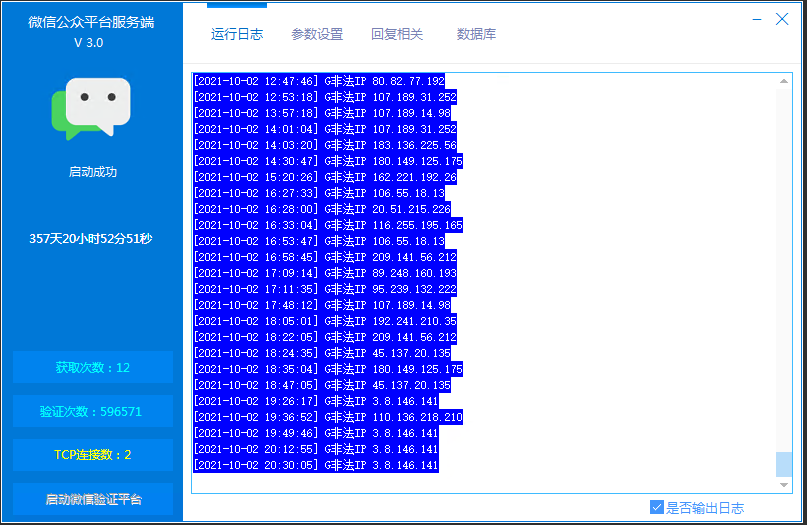Viewport: 807px width, 525px height.
Task: Select log row timestamped 14:01:04
Action: tap(325, 129)
